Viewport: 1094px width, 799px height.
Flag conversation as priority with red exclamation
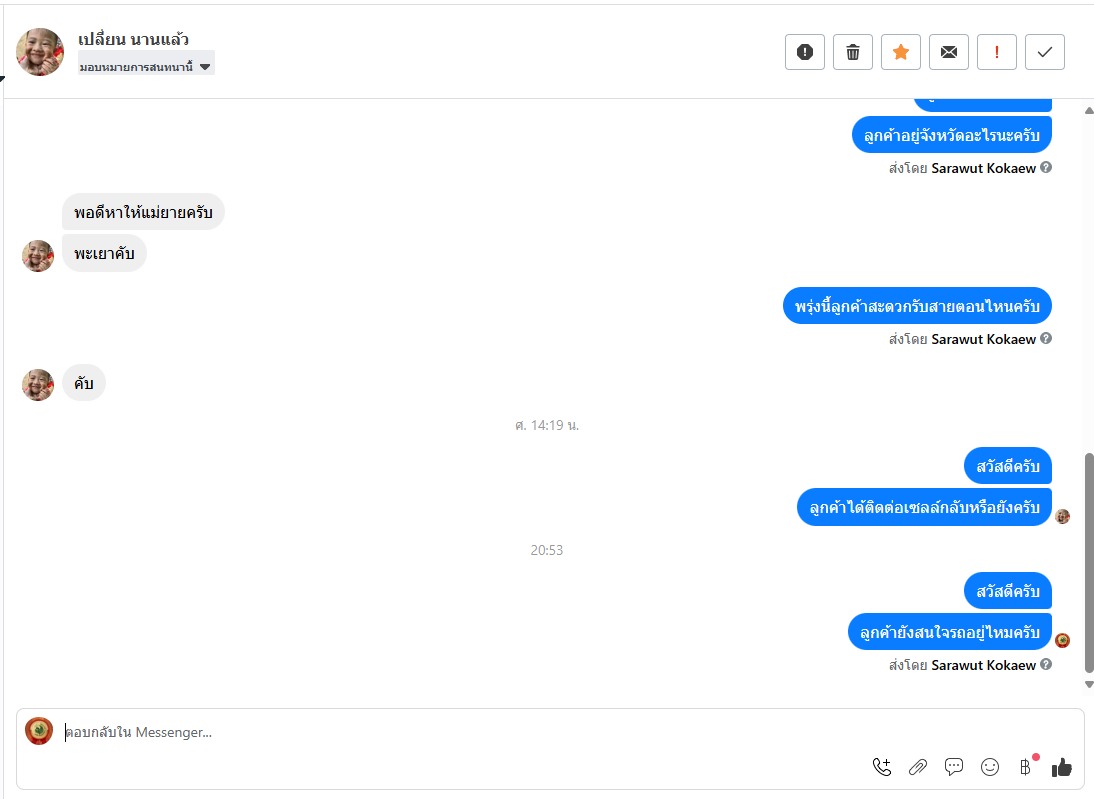point(996,52)
